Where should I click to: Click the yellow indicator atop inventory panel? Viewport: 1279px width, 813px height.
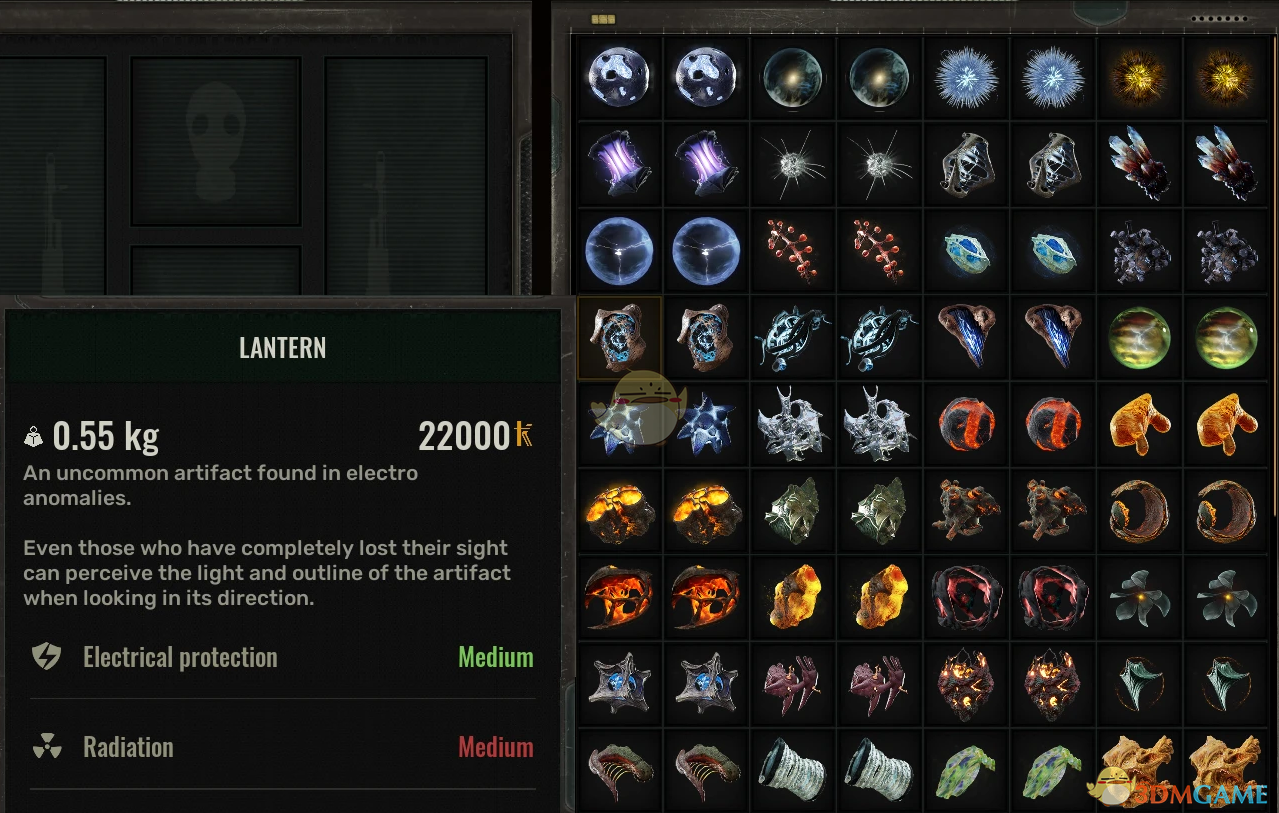(604, 19)
